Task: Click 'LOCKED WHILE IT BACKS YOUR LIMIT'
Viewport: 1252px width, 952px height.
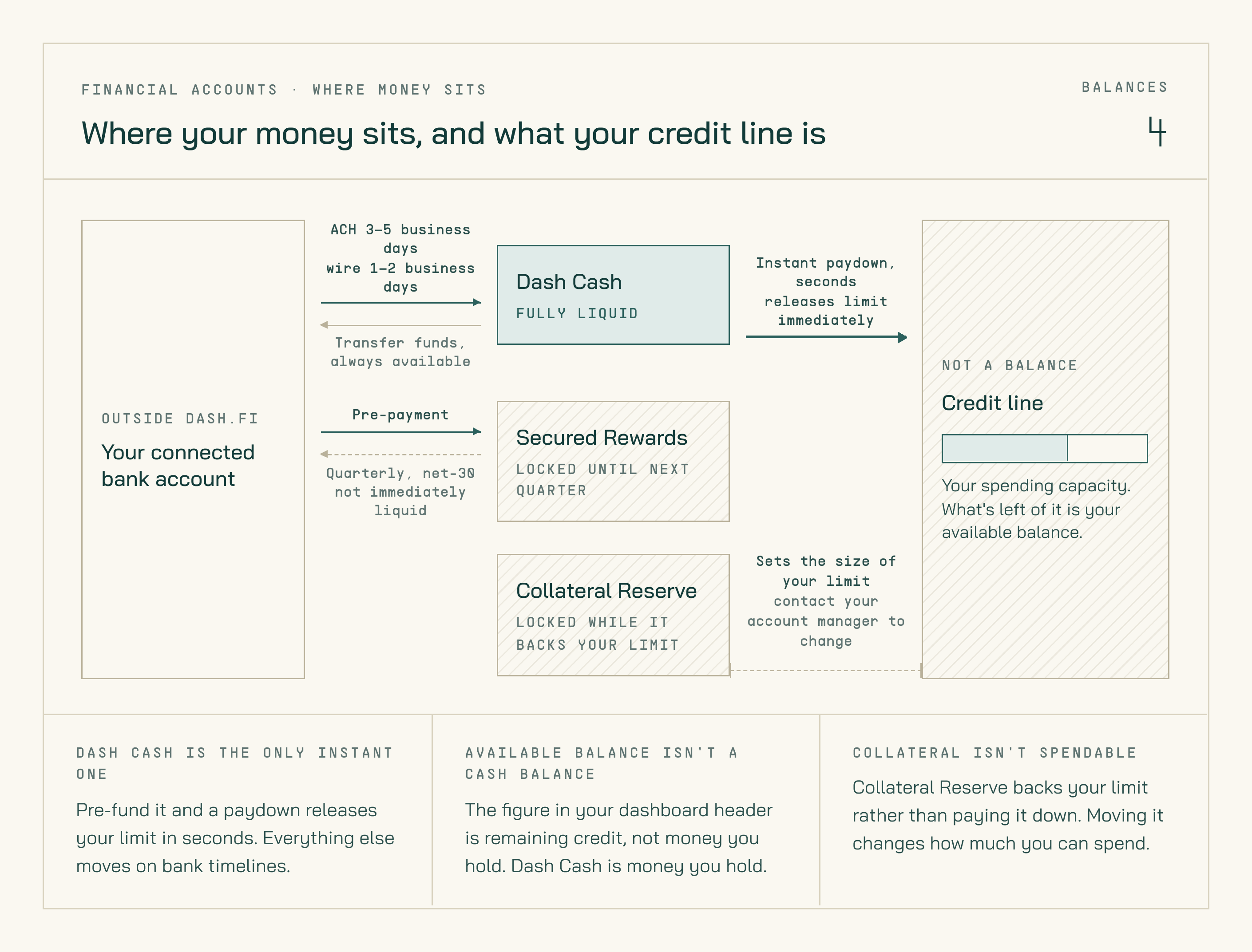Action: pos(598,633)
